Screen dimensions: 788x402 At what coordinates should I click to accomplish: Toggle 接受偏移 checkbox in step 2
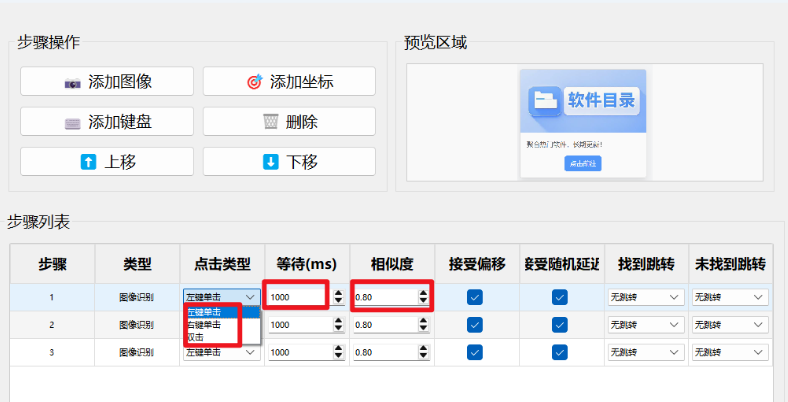tap(474, 325)
